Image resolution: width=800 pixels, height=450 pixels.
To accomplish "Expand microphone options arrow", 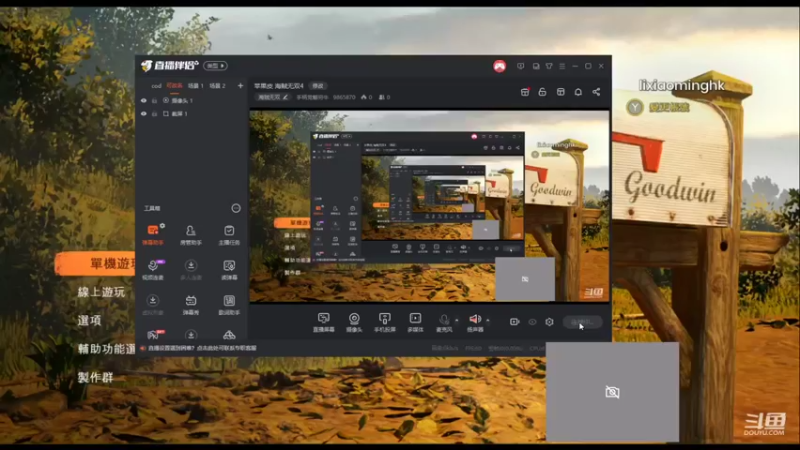I will click(457, 320).
